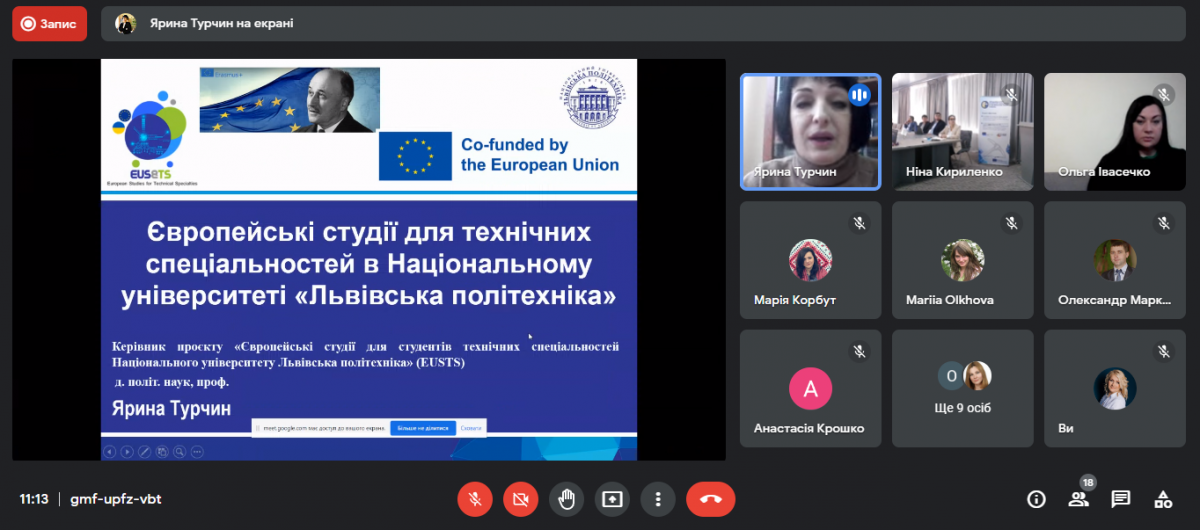Click the 11:13 clock text
The height and width of the screenshot is (530, 1200).
coord(34,499)
